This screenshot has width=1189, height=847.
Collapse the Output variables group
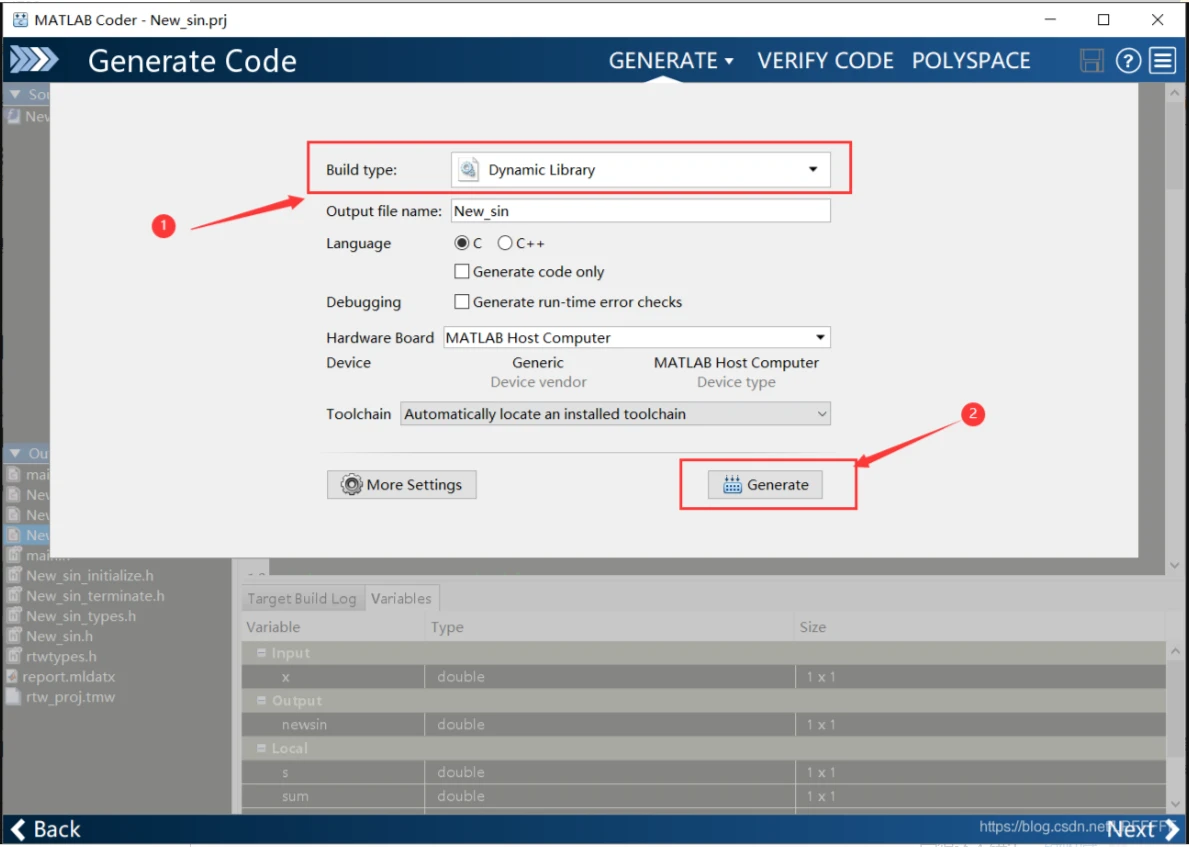261,701
